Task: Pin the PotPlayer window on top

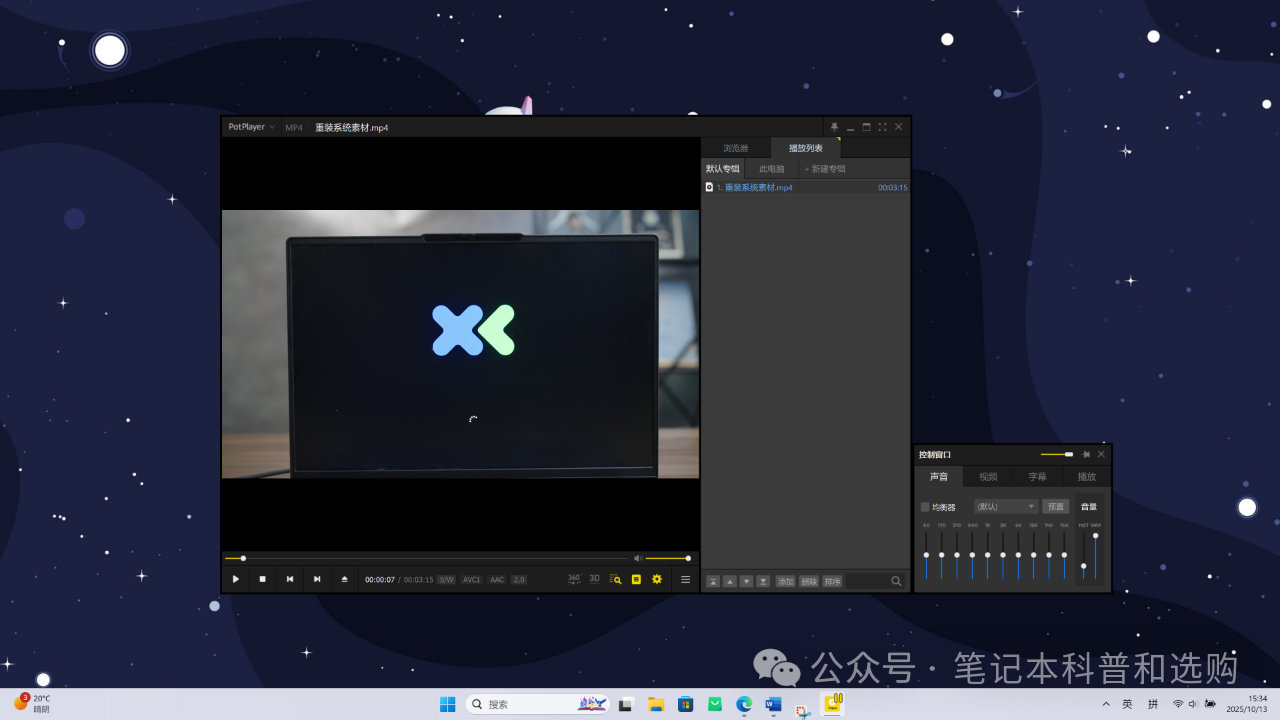Action: point(834,127)
